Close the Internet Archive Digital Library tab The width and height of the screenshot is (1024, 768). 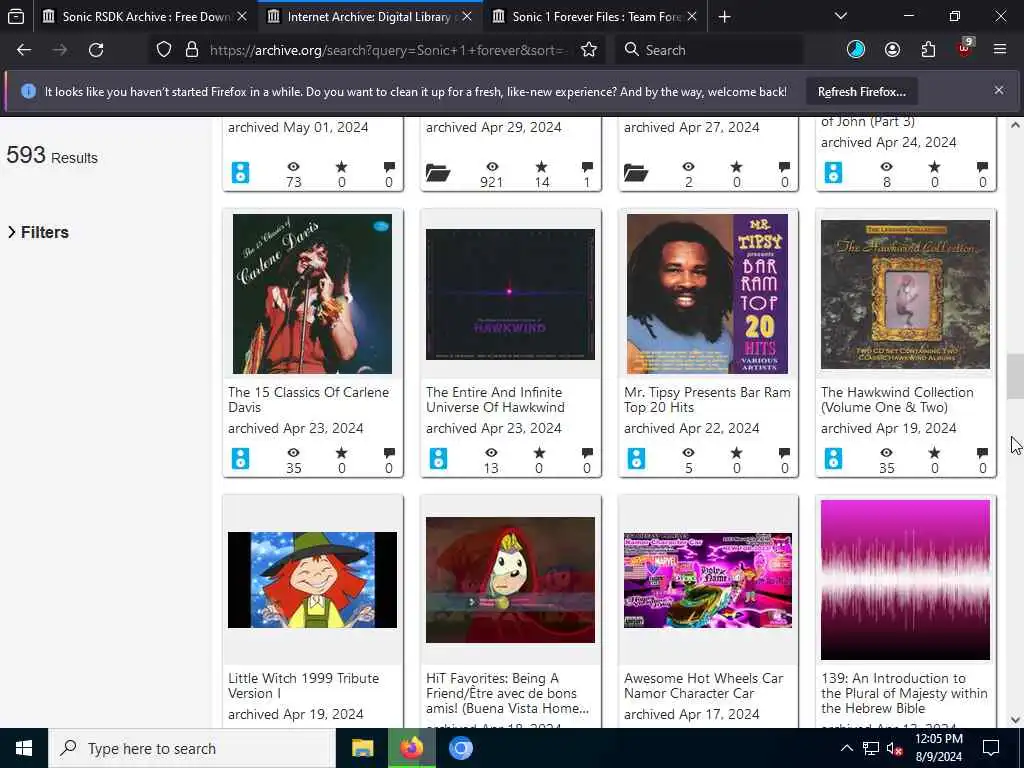pos(467,17)
